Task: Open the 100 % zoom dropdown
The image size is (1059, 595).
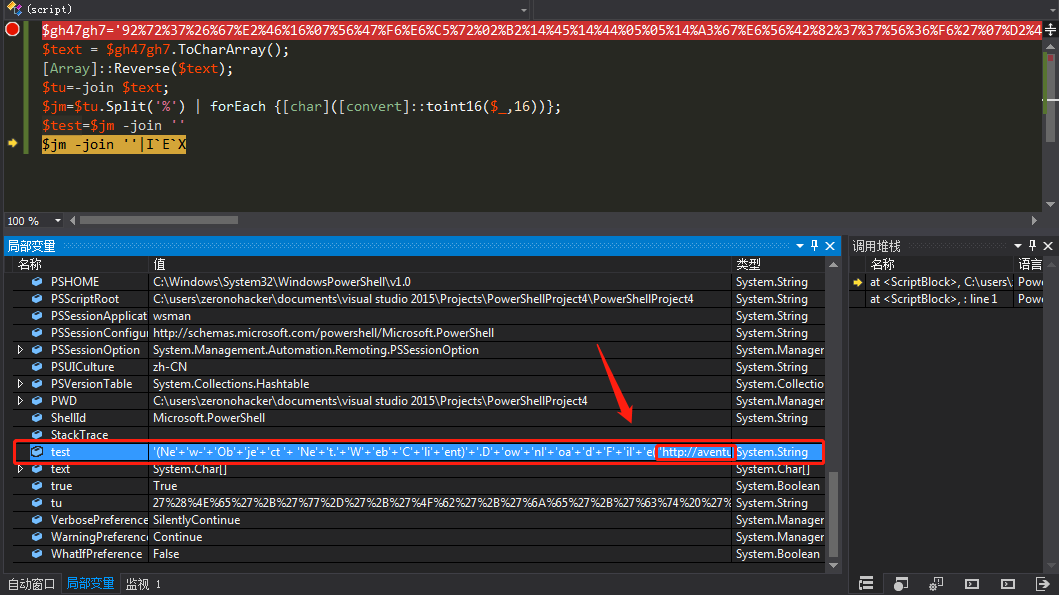Action: click(x=57, y=221)
